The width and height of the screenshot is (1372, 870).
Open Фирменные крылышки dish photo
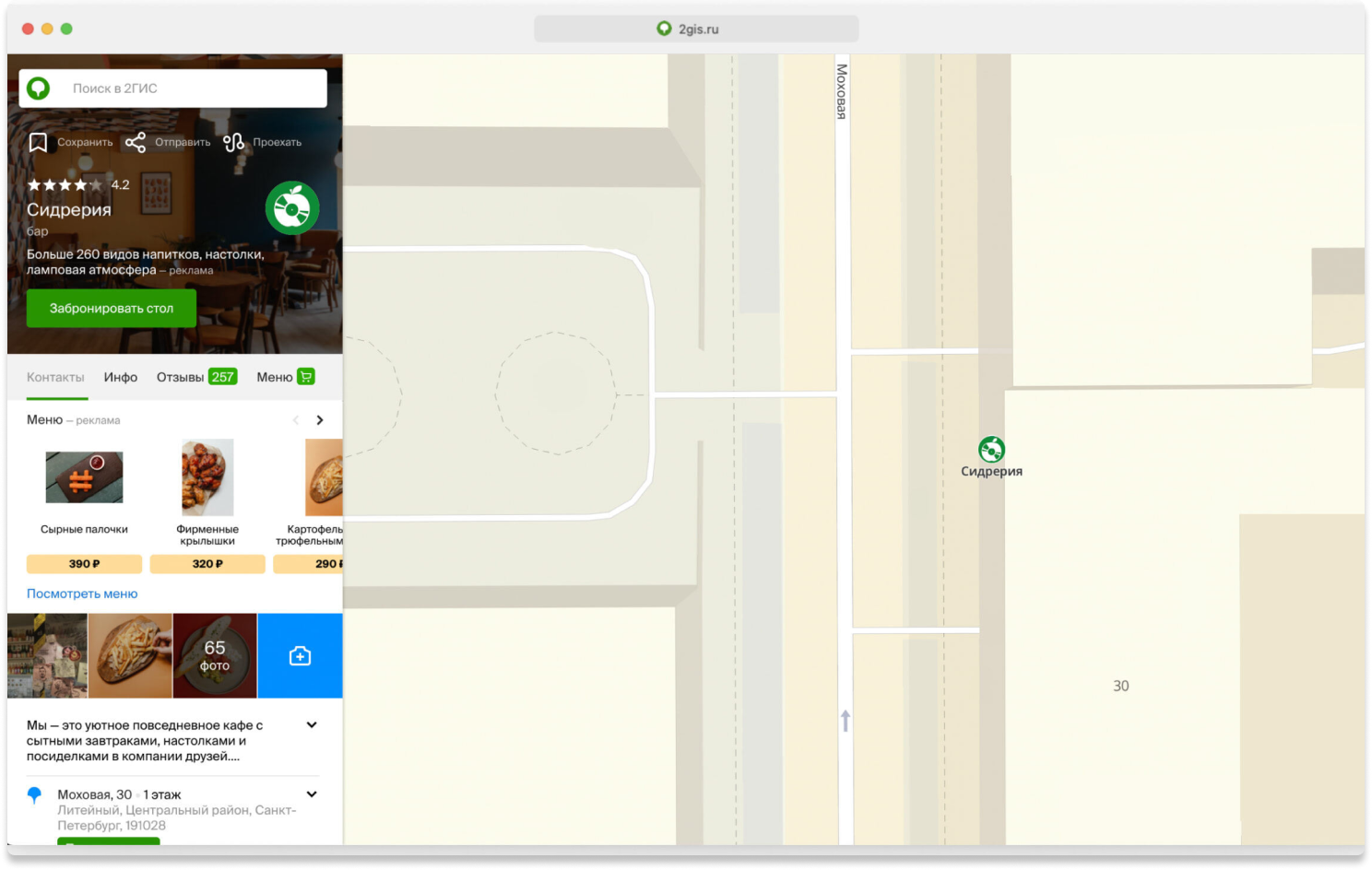tap(207, 477)
